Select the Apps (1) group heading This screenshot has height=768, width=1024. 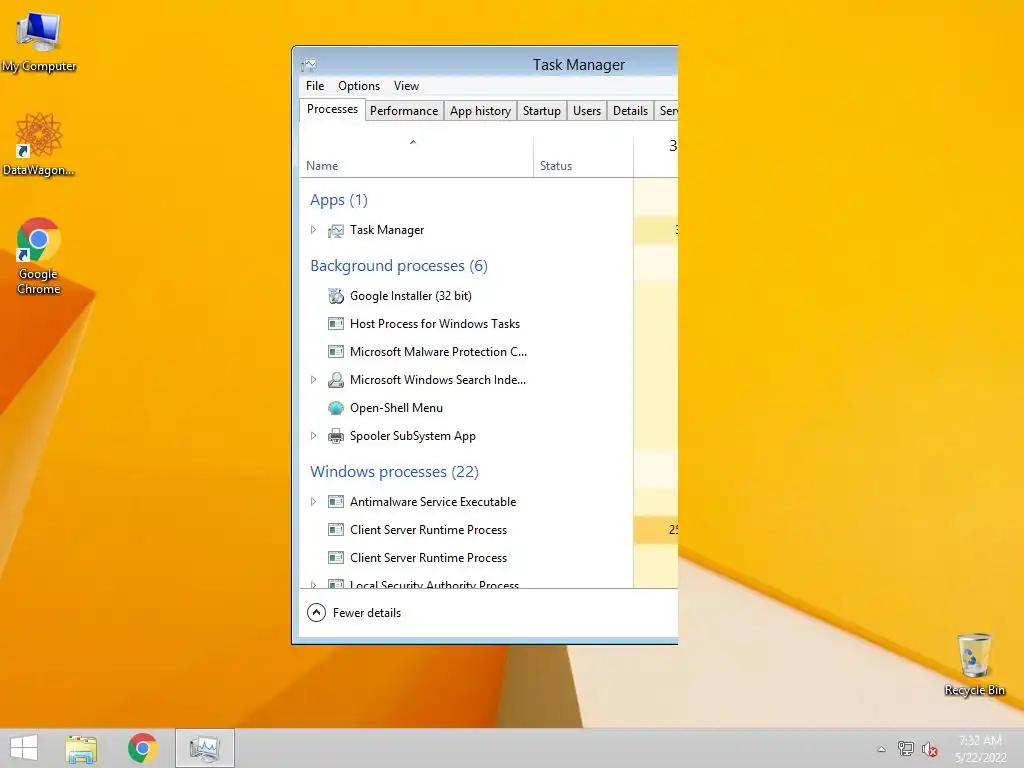pos(339,200)
